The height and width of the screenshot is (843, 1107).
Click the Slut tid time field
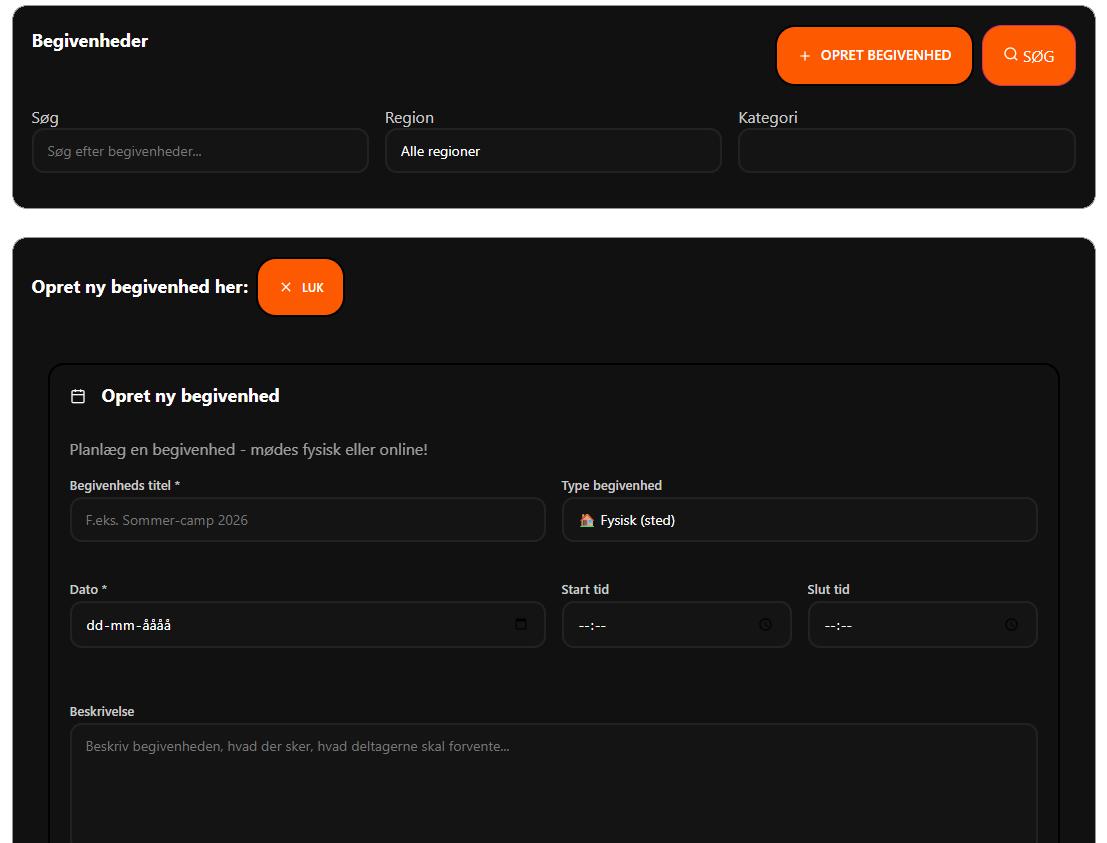[922, 625]
